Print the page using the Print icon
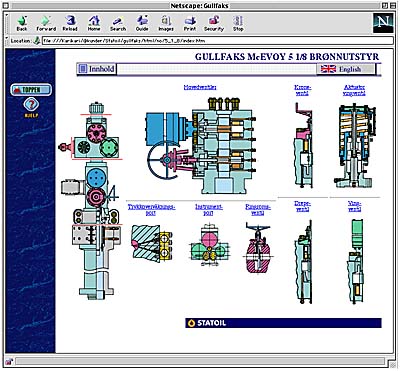The image size is (400, 371). [190, 23]
